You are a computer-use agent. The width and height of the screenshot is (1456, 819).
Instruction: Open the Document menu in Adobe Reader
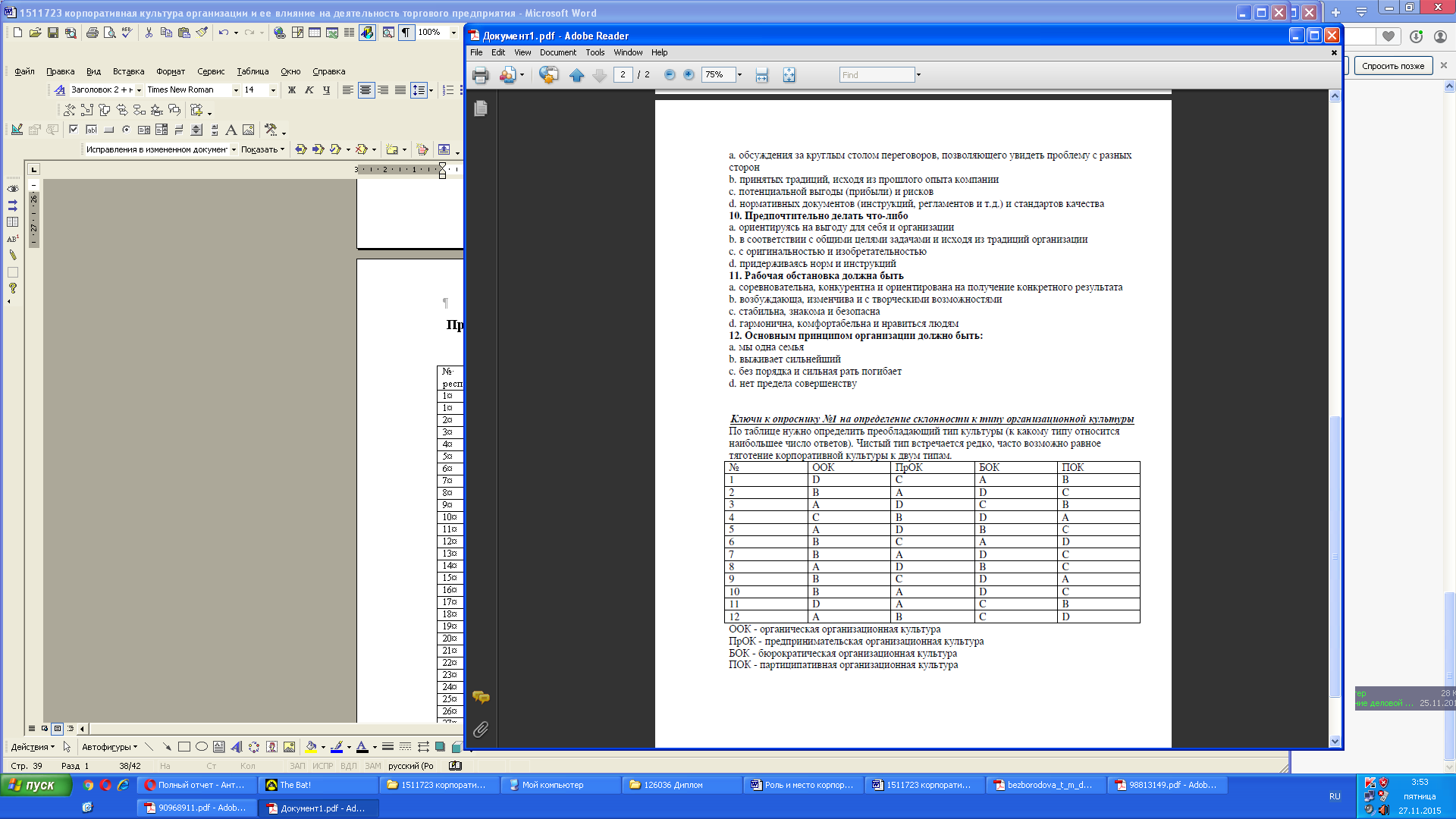pyautogui.click(x=558, y=52)
